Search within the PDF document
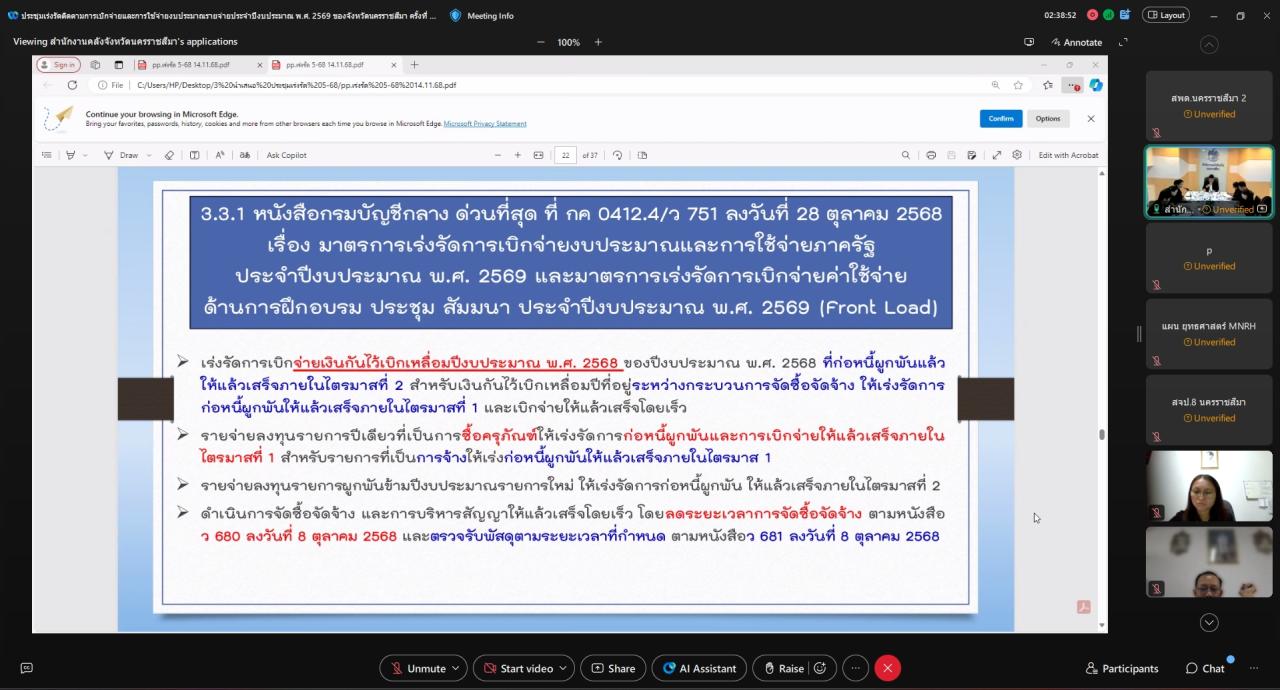The image size is (1280, 690). [907, 155]
